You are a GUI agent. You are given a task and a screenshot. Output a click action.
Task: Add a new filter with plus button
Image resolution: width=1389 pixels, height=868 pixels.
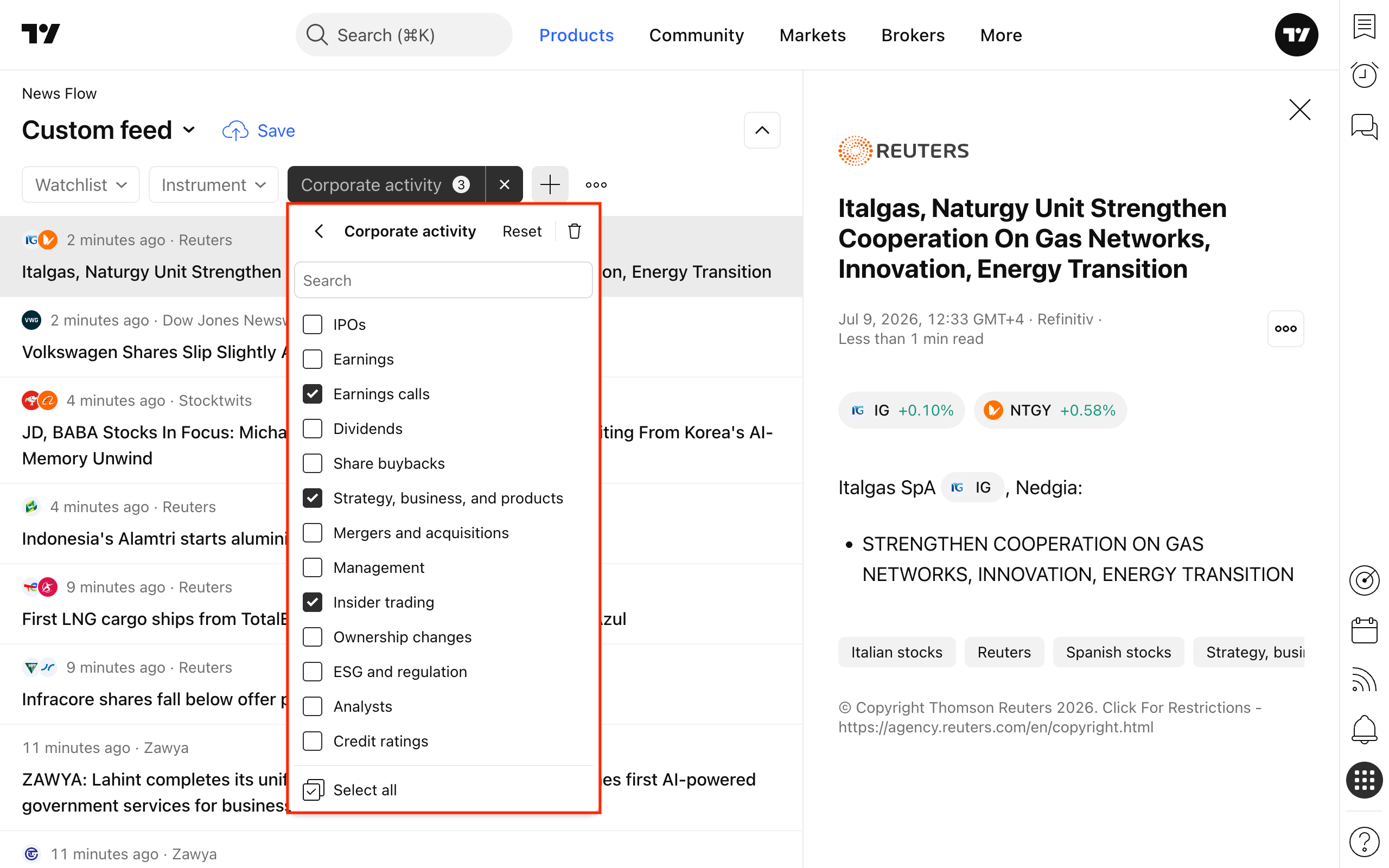pyautogui.click(x=550, y=184)
